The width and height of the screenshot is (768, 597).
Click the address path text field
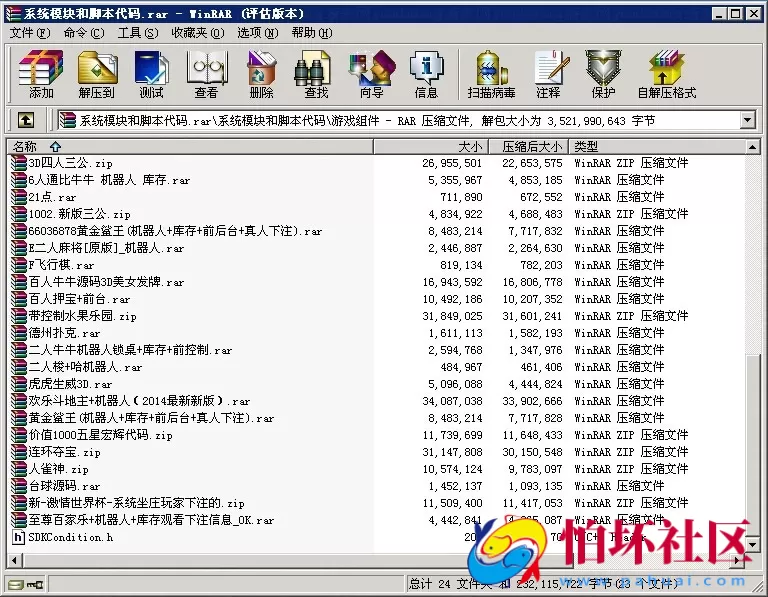(399, 120)
